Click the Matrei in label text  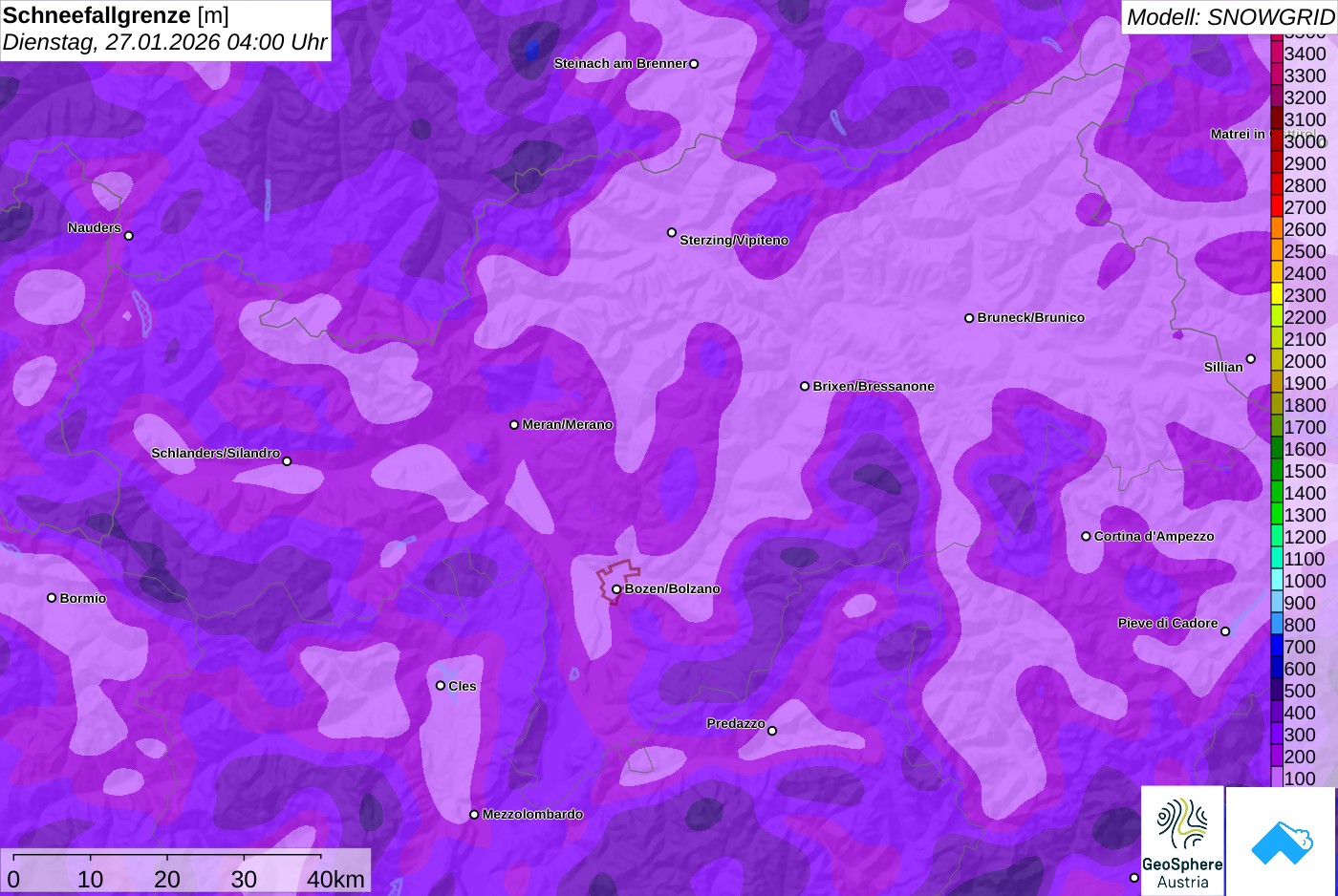click(1238, 134)
